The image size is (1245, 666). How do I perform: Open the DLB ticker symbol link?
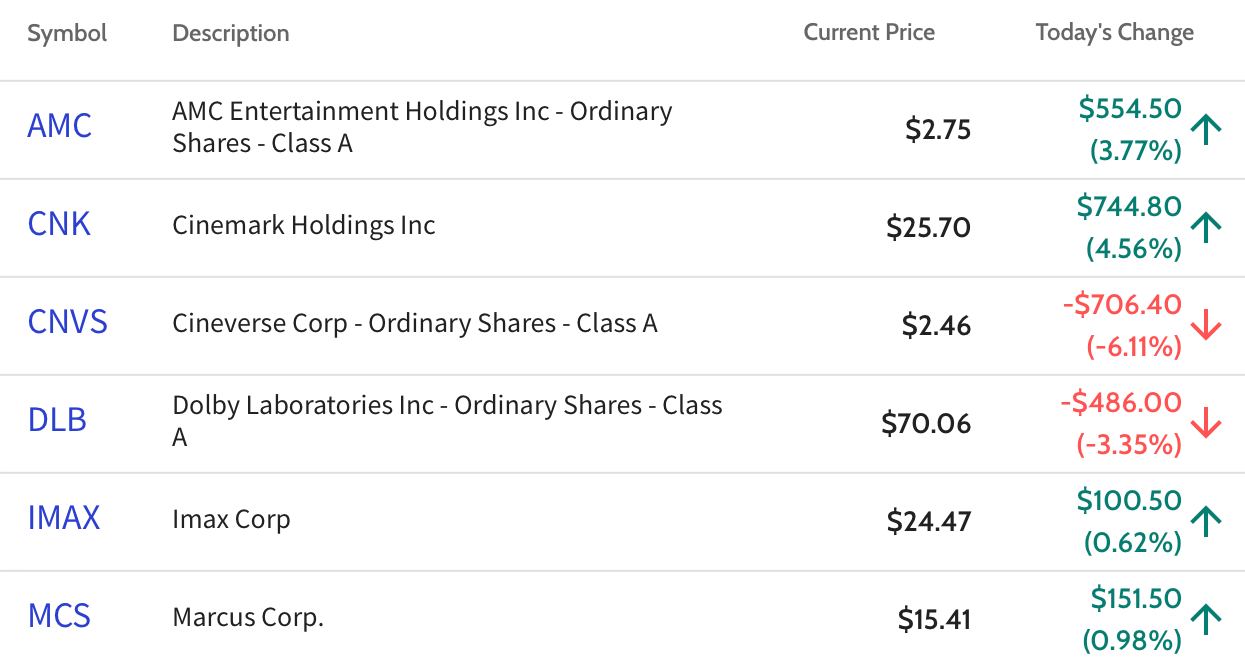coord(58,420)
